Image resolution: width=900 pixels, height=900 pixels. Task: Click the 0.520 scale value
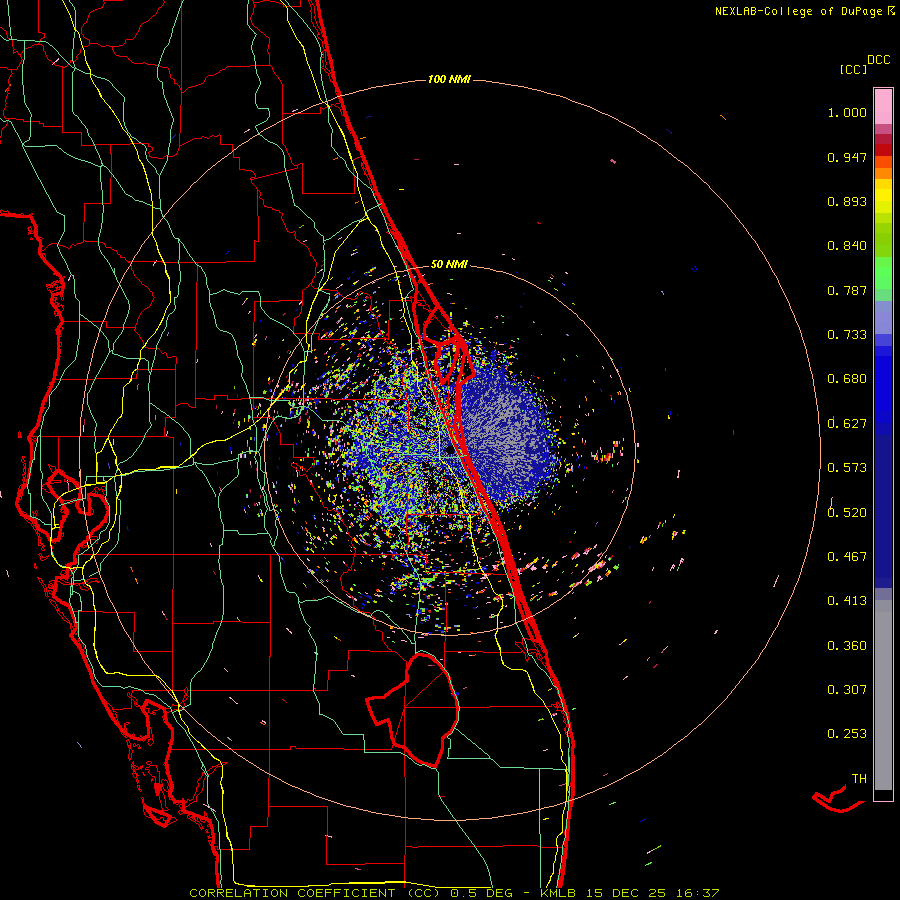[847, 513]
